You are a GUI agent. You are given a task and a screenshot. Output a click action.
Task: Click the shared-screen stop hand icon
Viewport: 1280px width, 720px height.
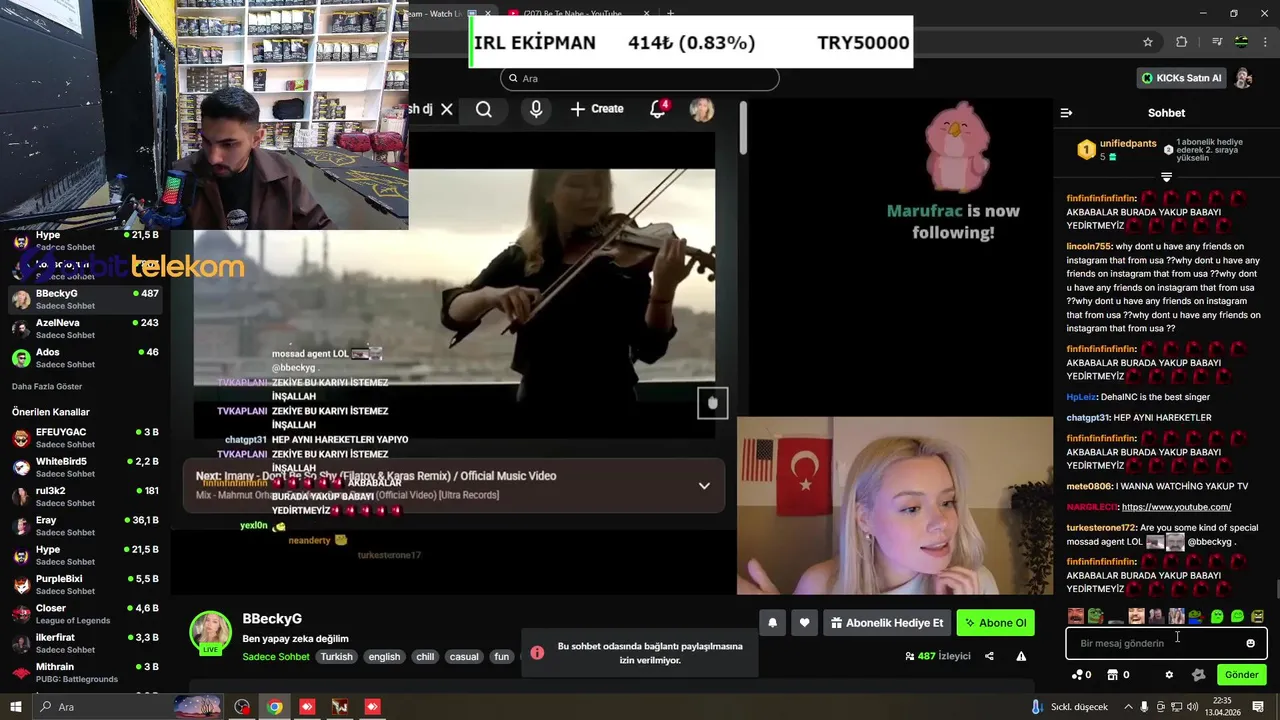(x=713, y=403)
